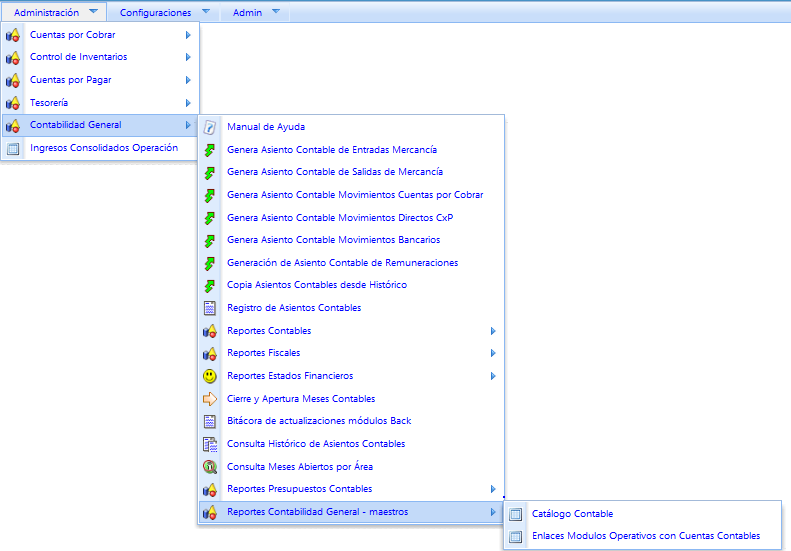Image resolution: width=791 pixels, height=551 pixels.
Task: Click the icon beside Reportes Presupuestos Contables
Action: [210, 489]
